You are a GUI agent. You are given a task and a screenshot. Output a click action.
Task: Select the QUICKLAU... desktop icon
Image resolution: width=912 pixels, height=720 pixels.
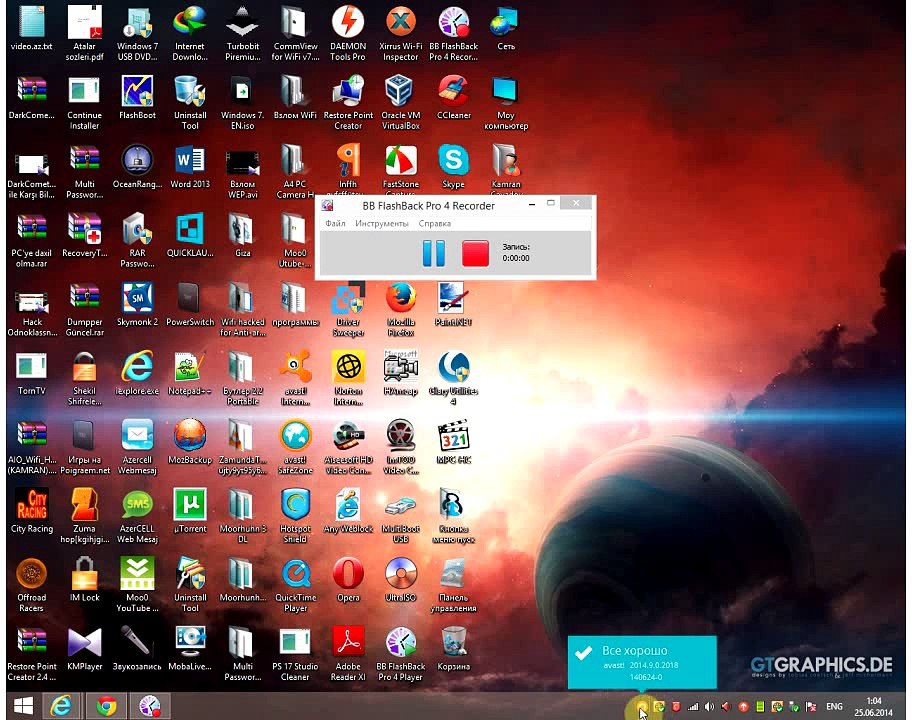point(190,236)
